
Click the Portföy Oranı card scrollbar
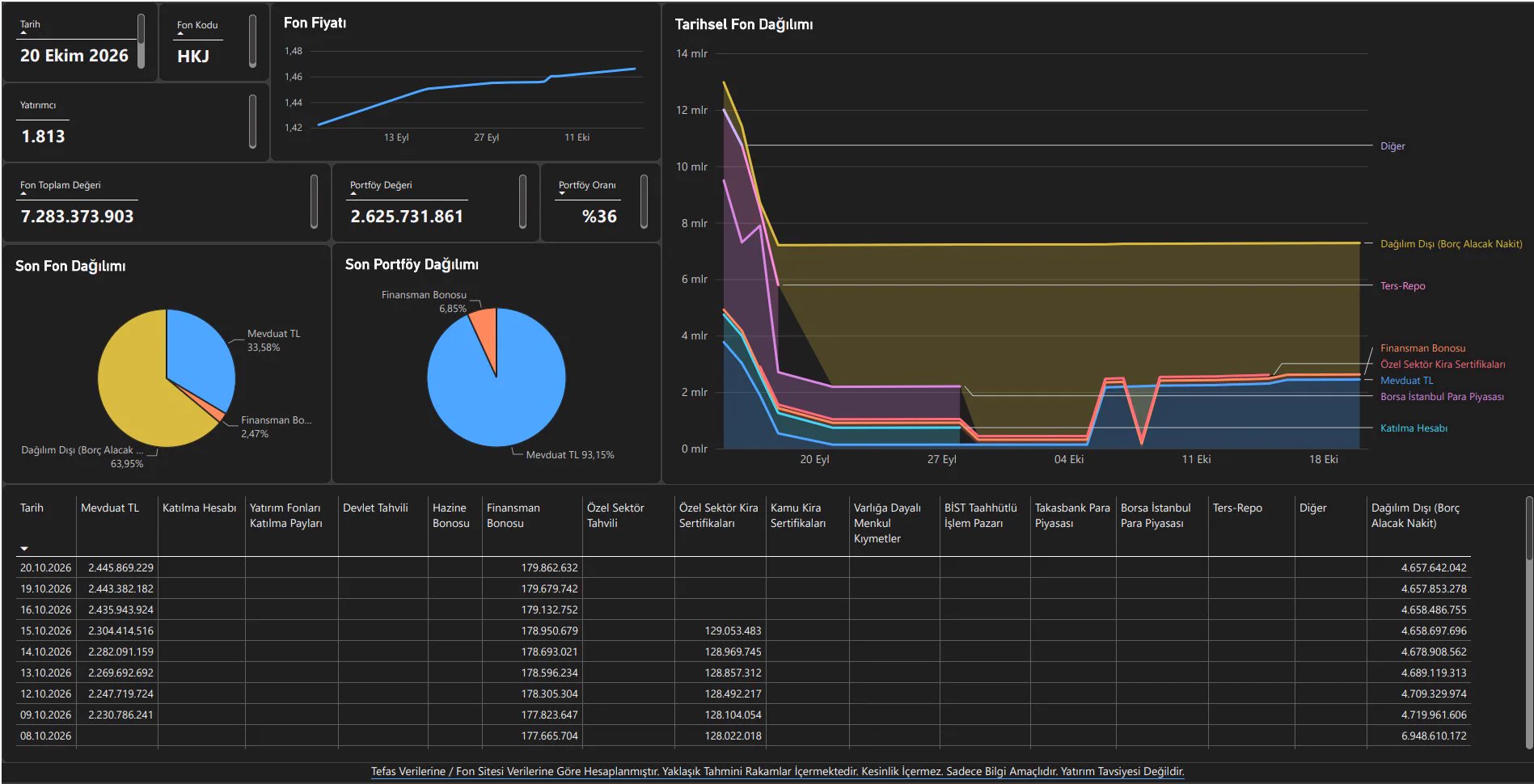644,201
